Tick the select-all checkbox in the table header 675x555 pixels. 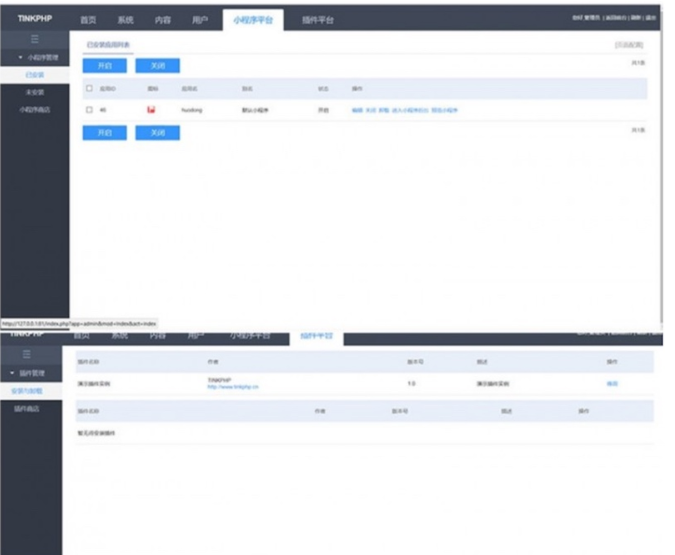89,88
